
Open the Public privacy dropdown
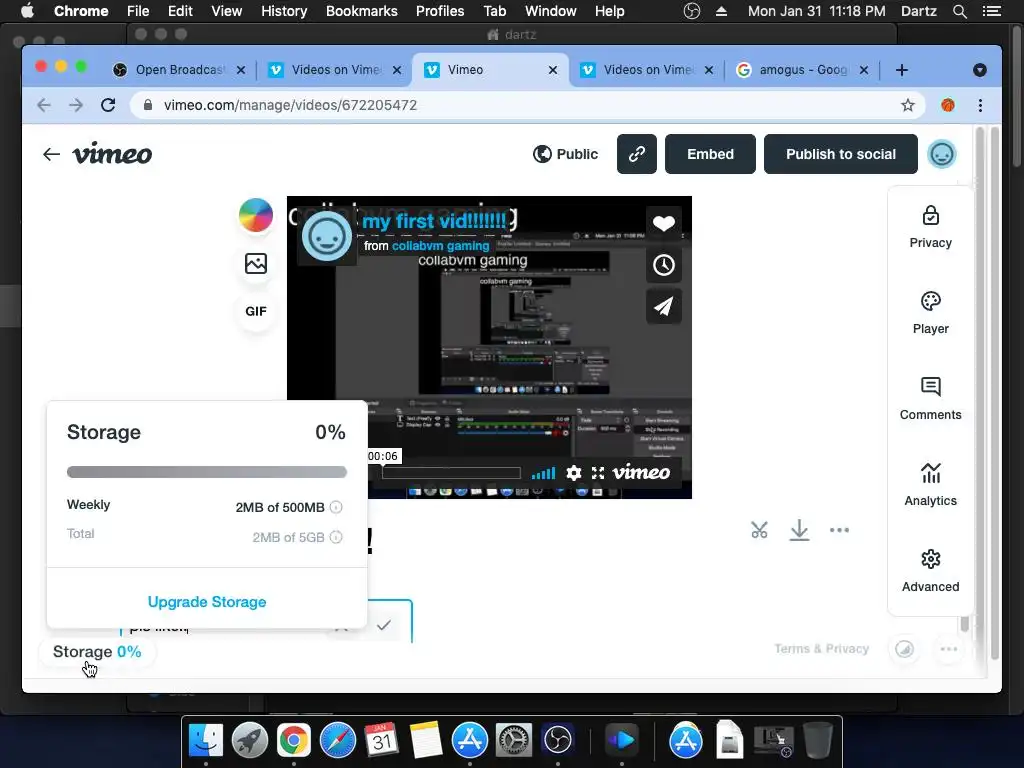click(x=566, y=154)
